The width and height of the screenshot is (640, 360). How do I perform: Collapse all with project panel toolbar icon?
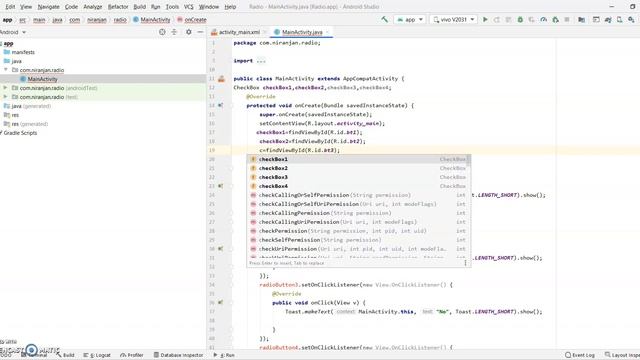click(x=174, y=32)
